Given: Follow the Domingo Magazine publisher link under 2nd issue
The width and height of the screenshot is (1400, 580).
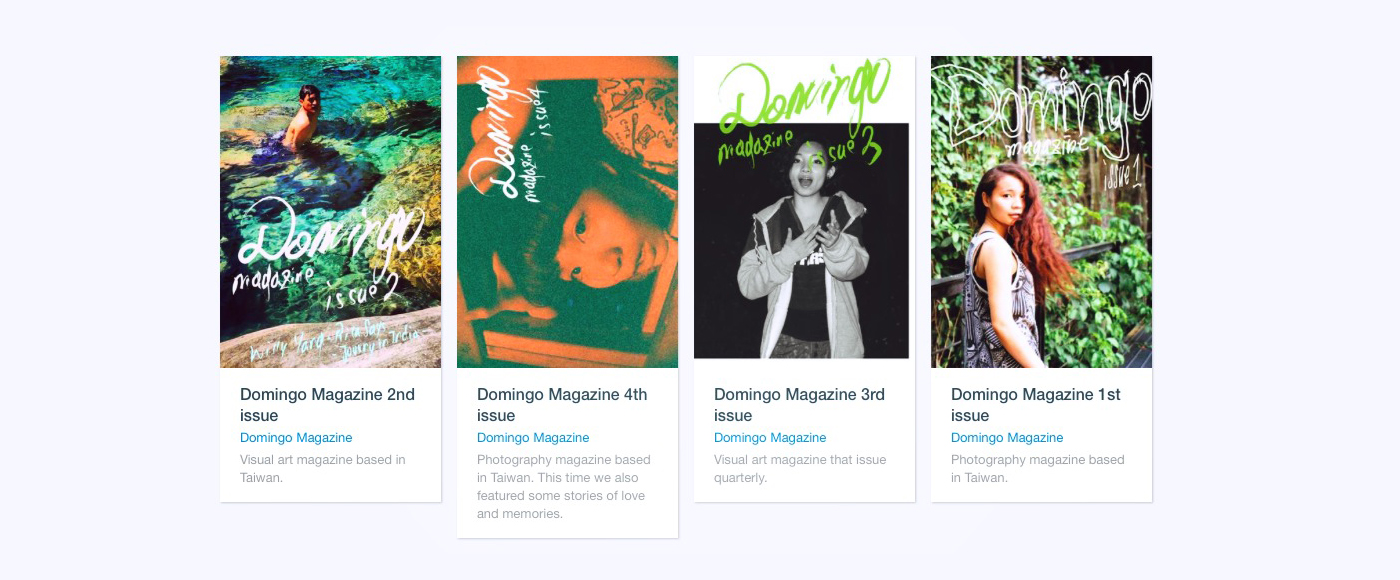Looking at the screenshot, I should (296, 438).
